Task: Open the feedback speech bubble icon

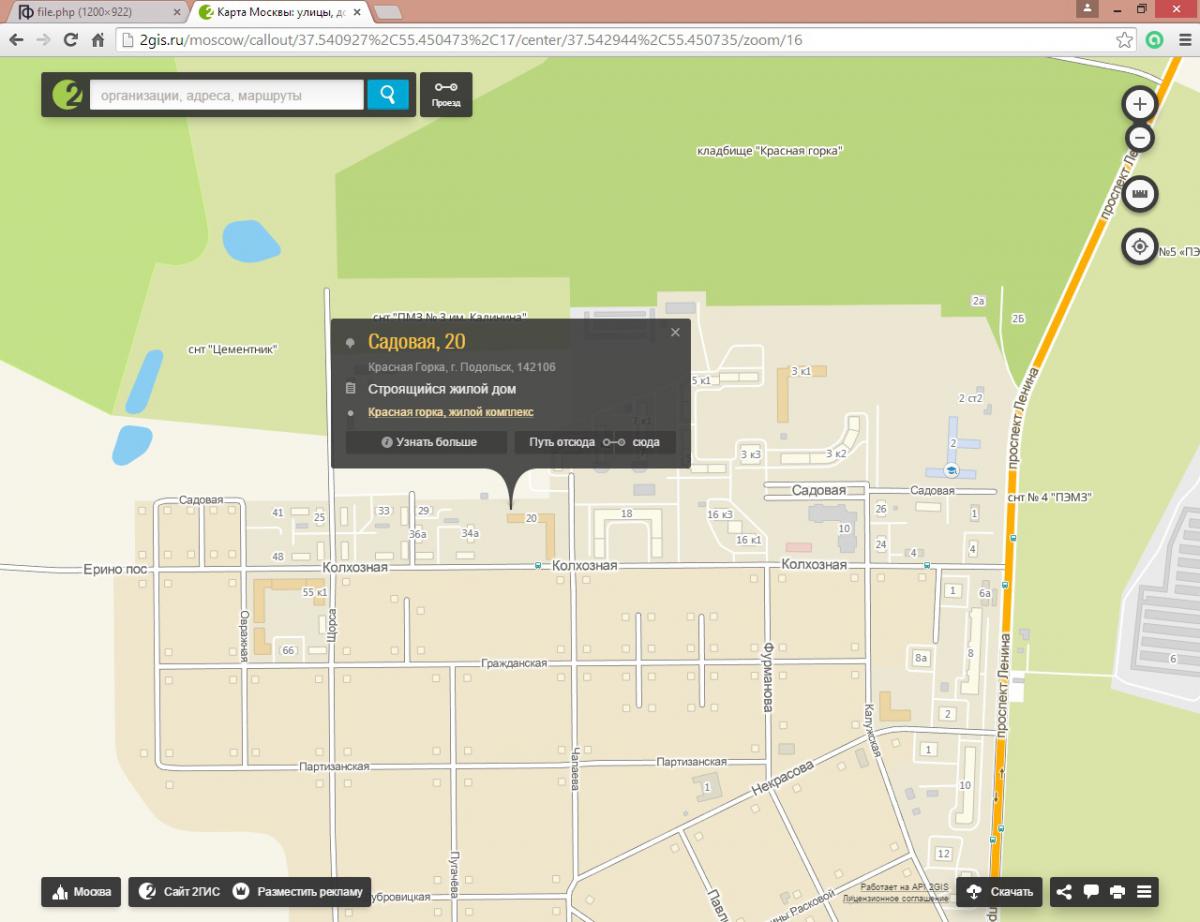Action: pyautogui.click(x=1092, y=892)
